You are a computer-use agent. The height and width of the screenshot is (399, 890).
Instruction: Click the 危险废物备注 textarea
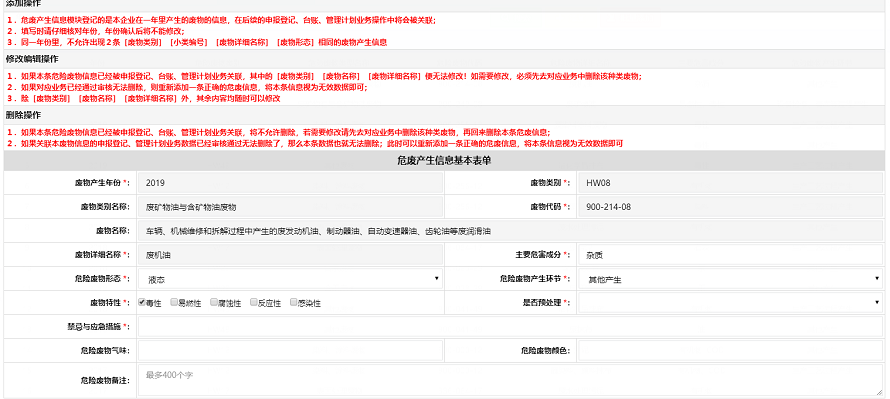510,380
